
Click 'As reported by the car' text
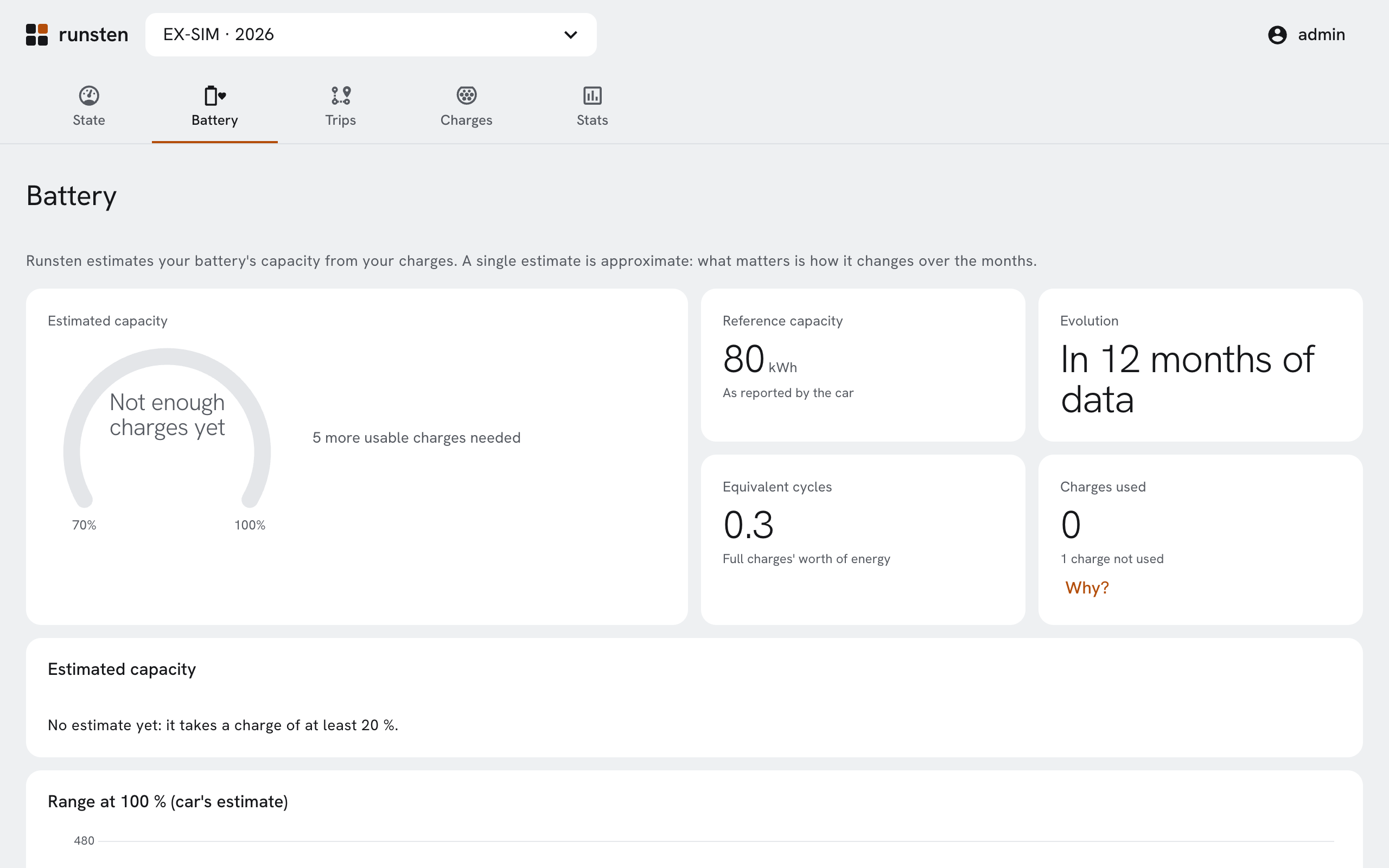[x=787, y=393]
